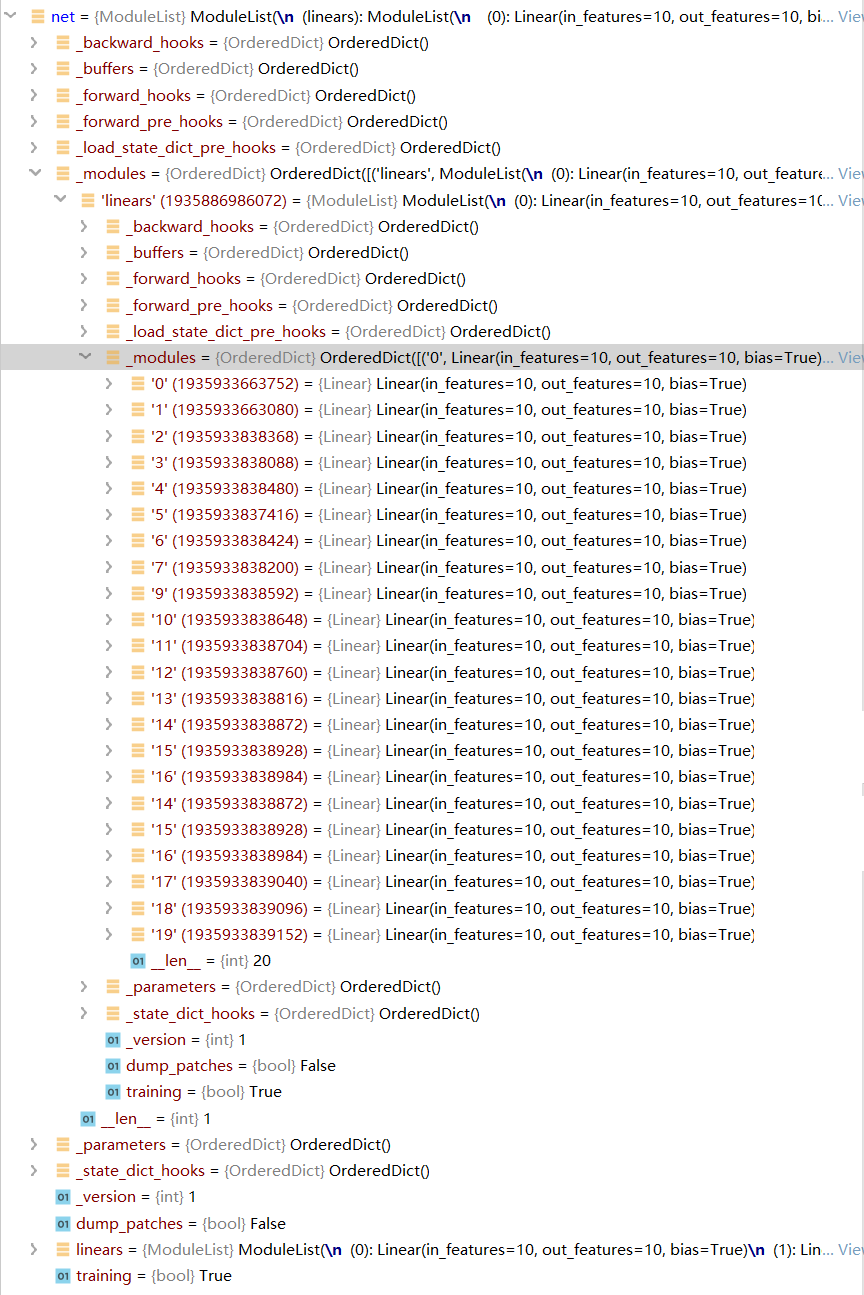Select the text "'0' (1935933663752)"
The width and height of the screenshot is (864, 1295).
(x=224, y=384)
